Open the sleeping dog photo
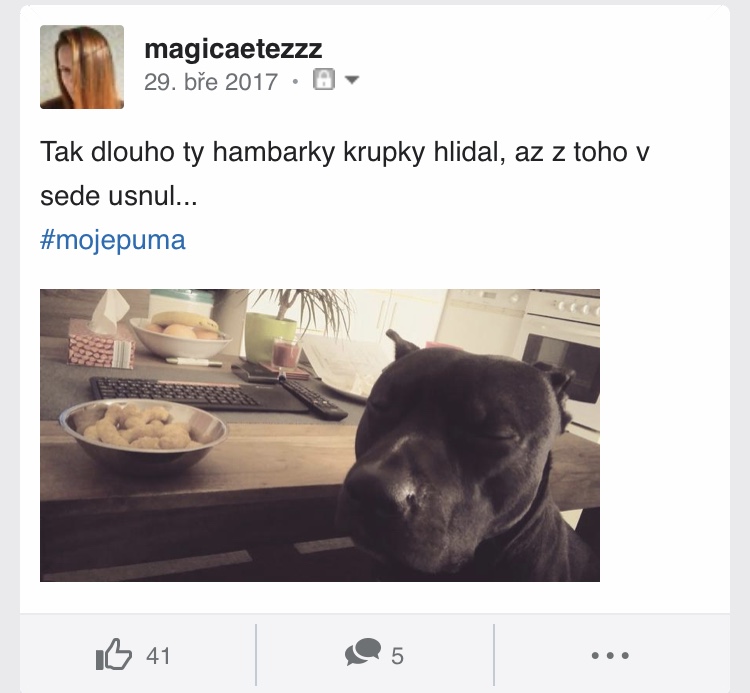 pos(320,435)
